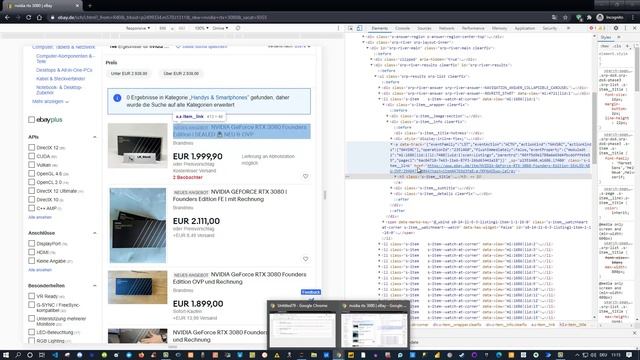Open the notification center in the tray
The width and height of the screenshot is (640, 360).
click(x=629, y=355)
